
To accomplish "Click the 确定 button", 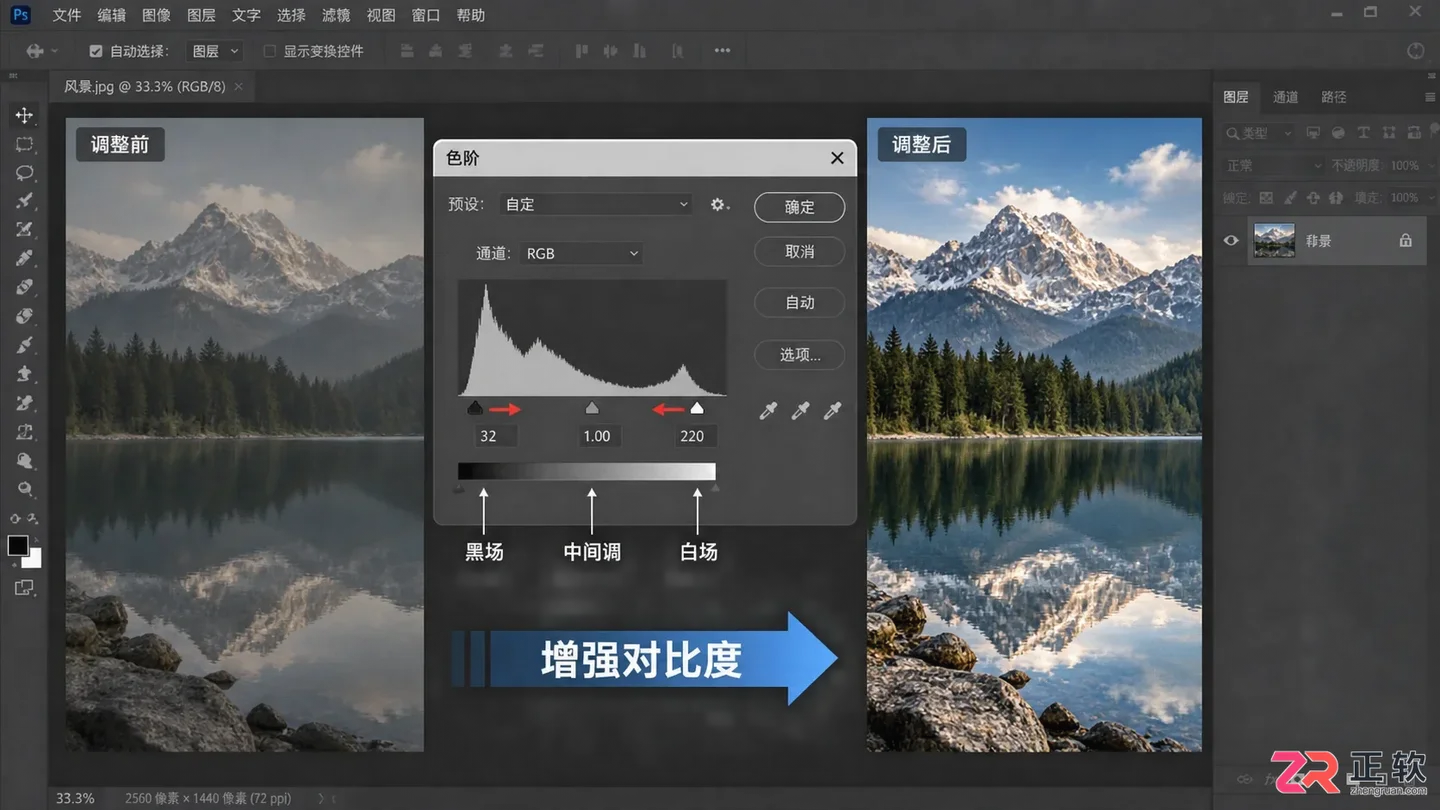I will pyautogui.click(x=799, y=207).
